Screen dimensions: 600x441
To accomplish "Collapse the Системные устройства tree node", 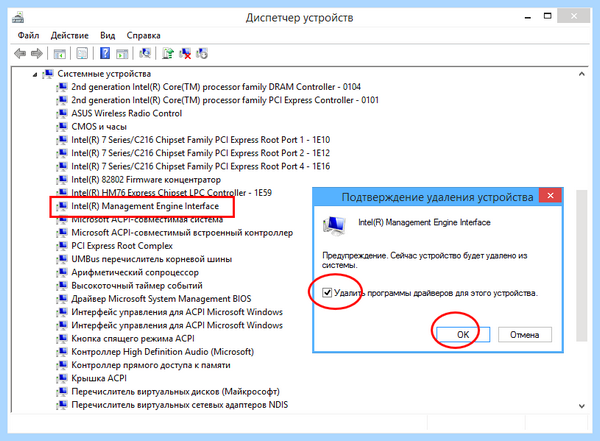I will point(35,74).
